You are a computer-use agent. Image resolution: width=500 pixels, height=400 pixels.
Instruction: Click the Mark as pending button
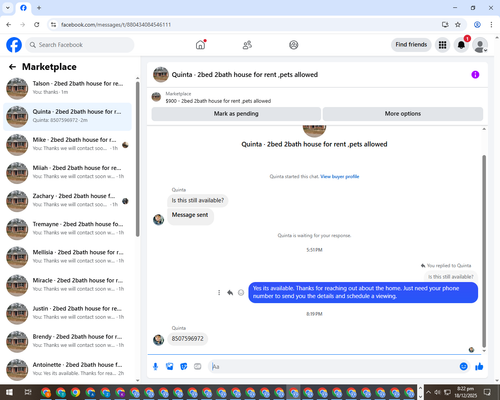click(x=236, y=114)
